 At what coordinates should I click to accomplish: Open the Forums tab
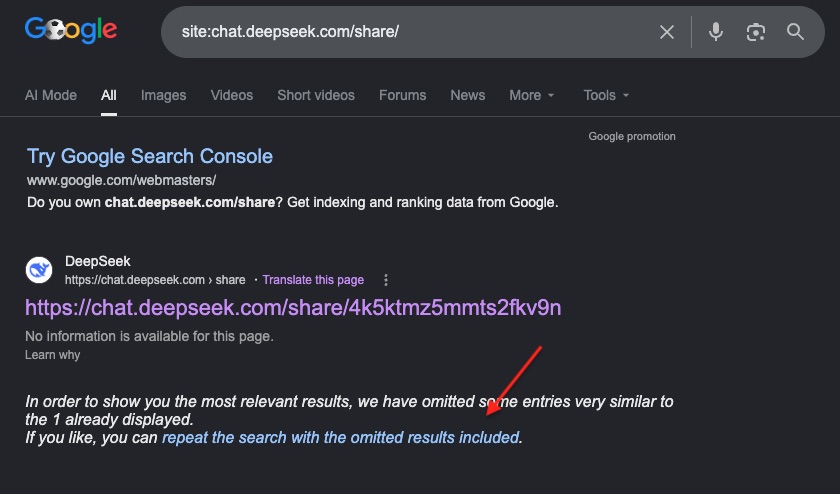402,95
